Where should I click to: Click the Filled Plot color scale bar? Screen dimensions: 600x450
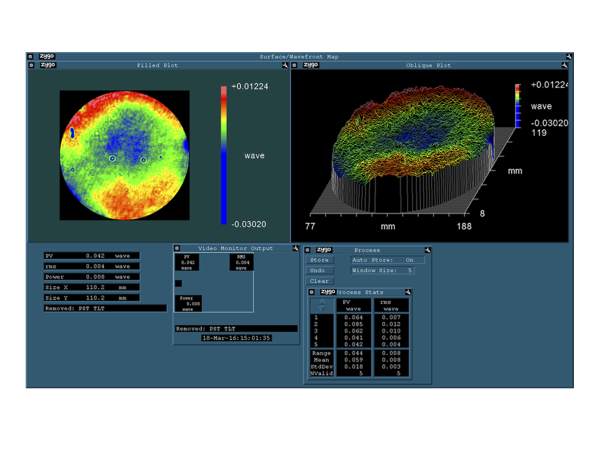pos(224,153)
